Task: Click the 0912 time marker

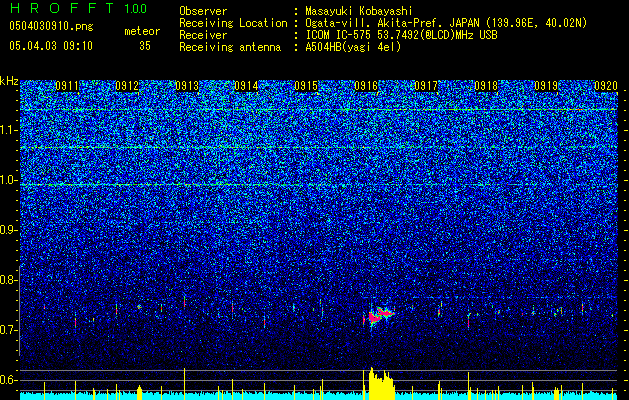Action: point(127,86)
